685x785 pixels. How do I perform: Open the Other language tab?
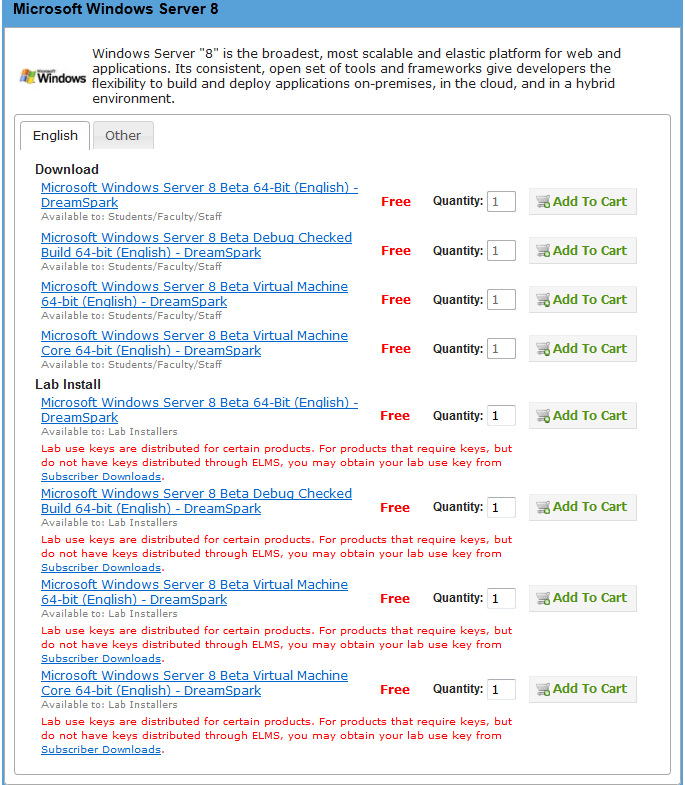pyautogui.click(x=123, y=136)
